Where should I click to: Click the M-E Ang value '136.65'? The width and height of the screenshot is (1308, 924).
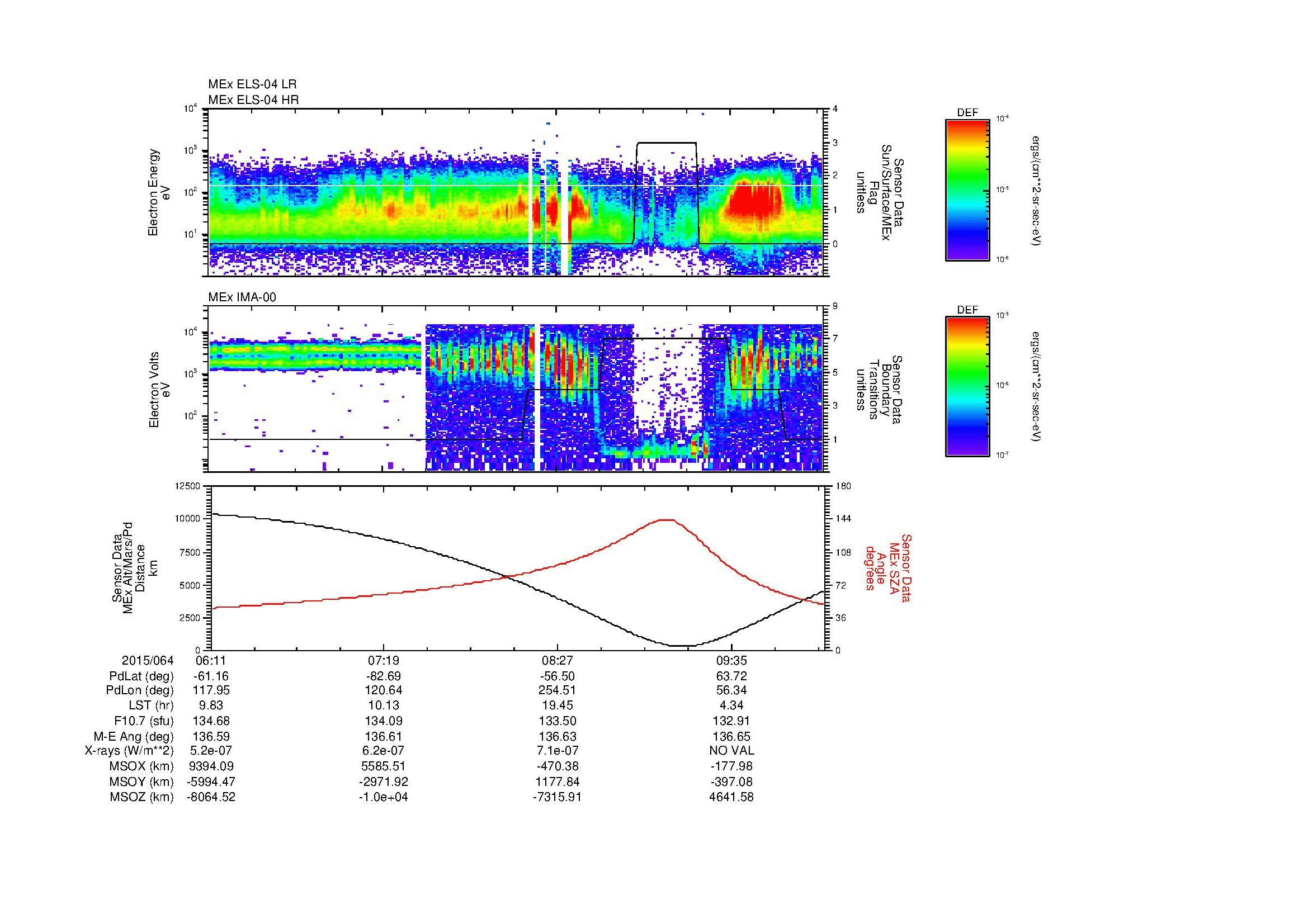(731, 737)
